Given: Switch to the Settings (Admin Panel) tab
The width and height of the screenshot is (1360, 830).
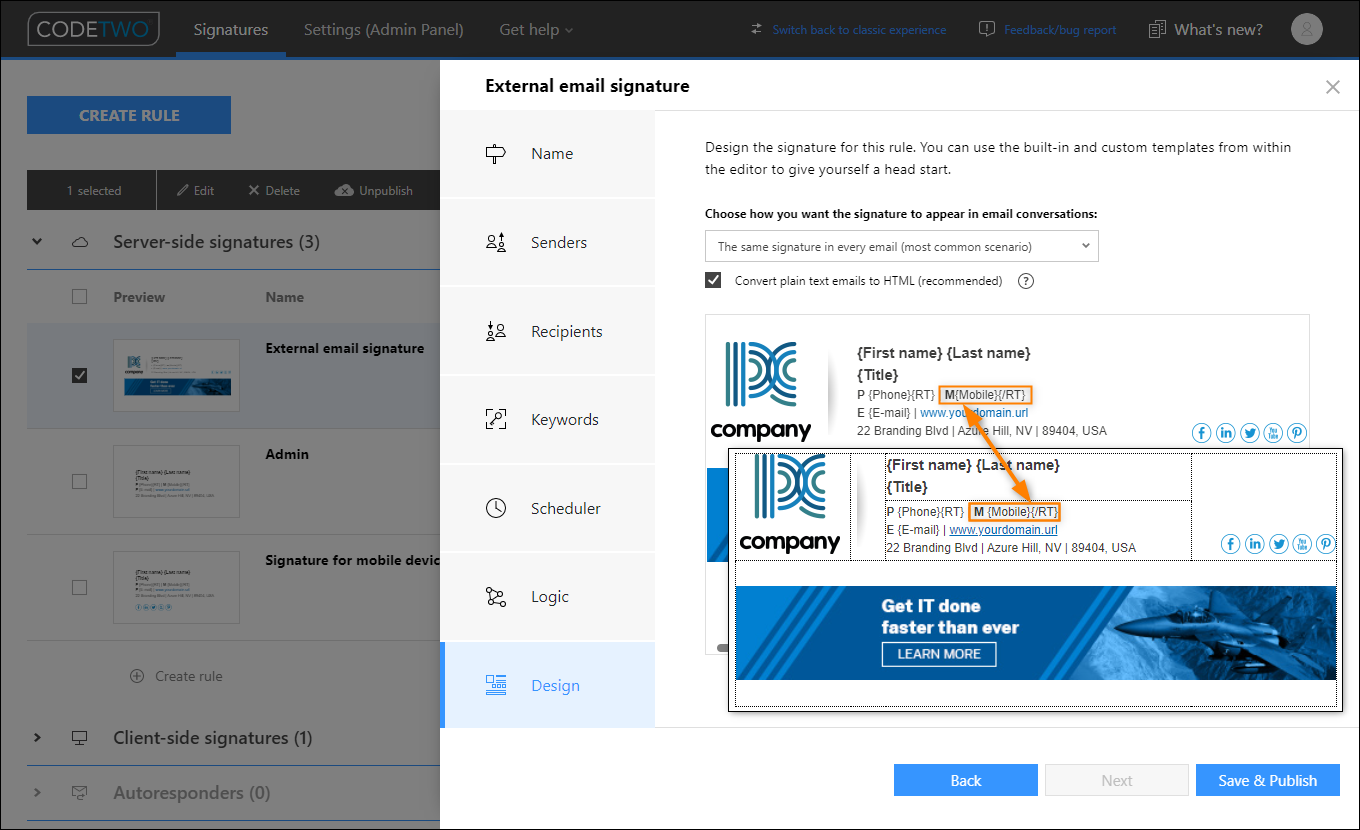Looking at the screenshot, I should pyautogui.click(x=383, y=29).
